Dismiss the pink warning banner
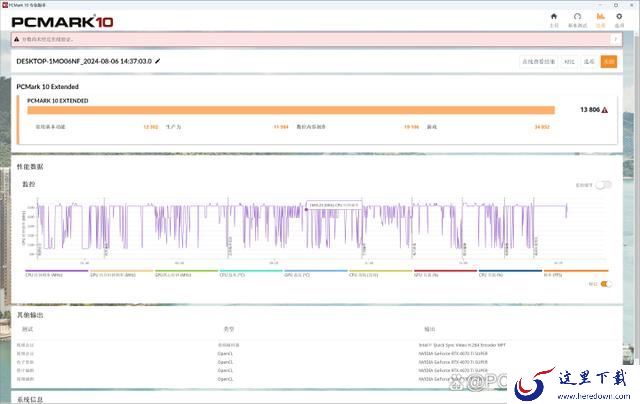 tap(615, 39)
